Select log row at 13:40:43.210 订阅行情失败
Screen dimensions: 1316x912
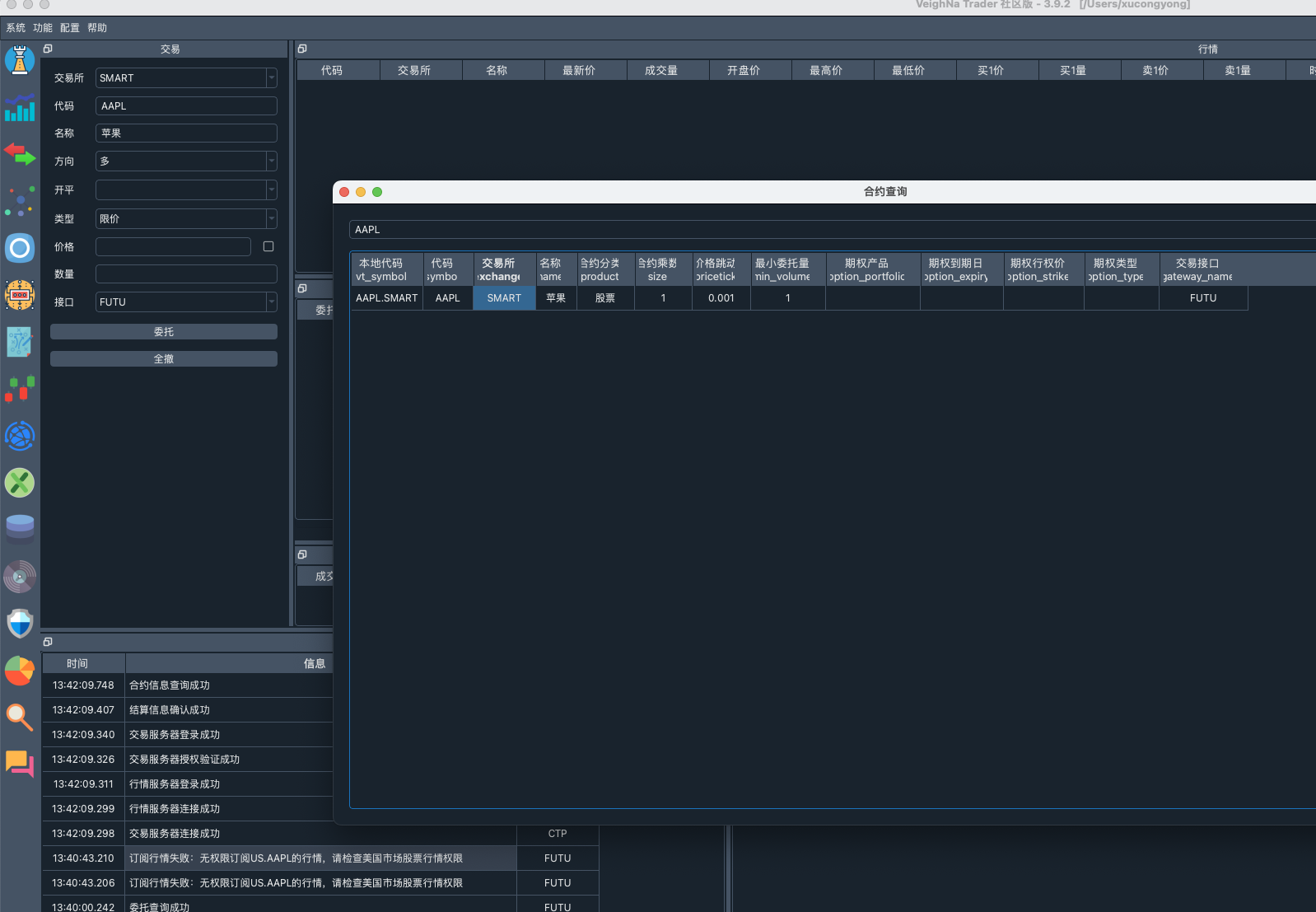pyautogui.click(x=320, y=858)
